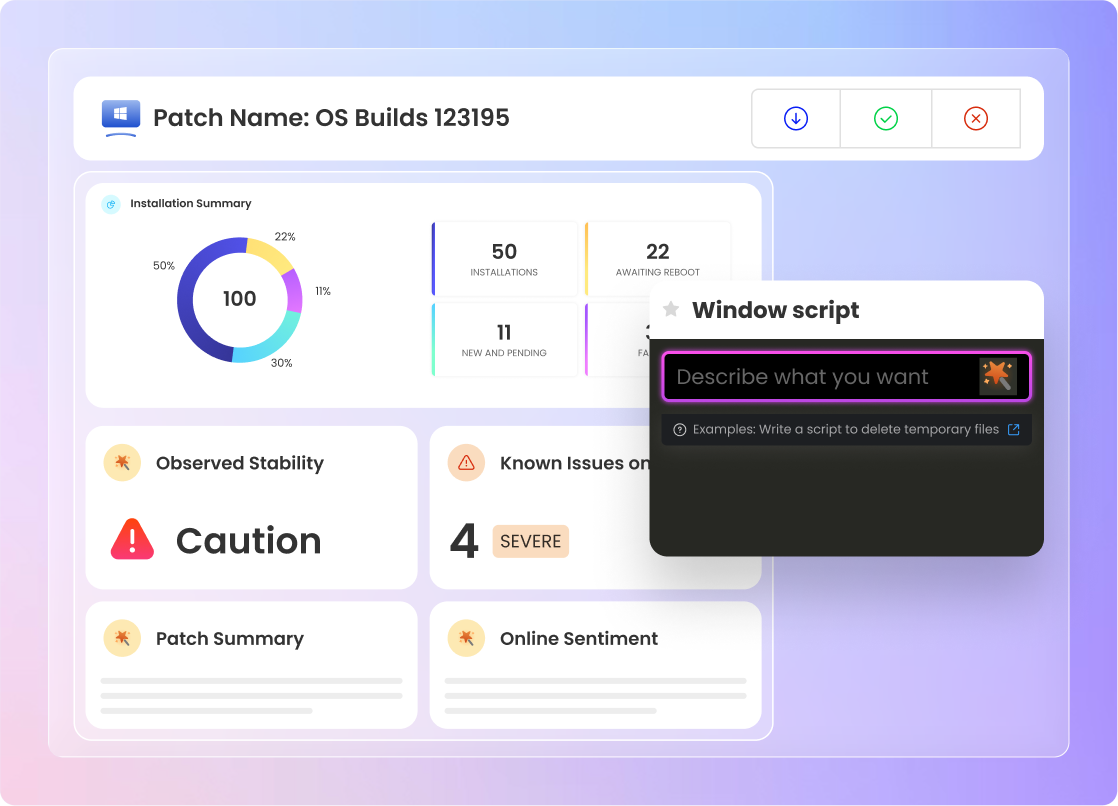Click the magic wand generate icon

[x=998, y=377]
